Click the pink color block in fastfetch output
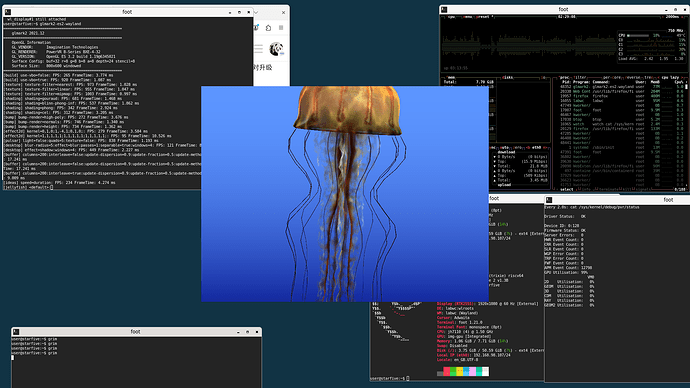Image resolution: width=690 pixels, height=388 pixels. coord(473,372)
